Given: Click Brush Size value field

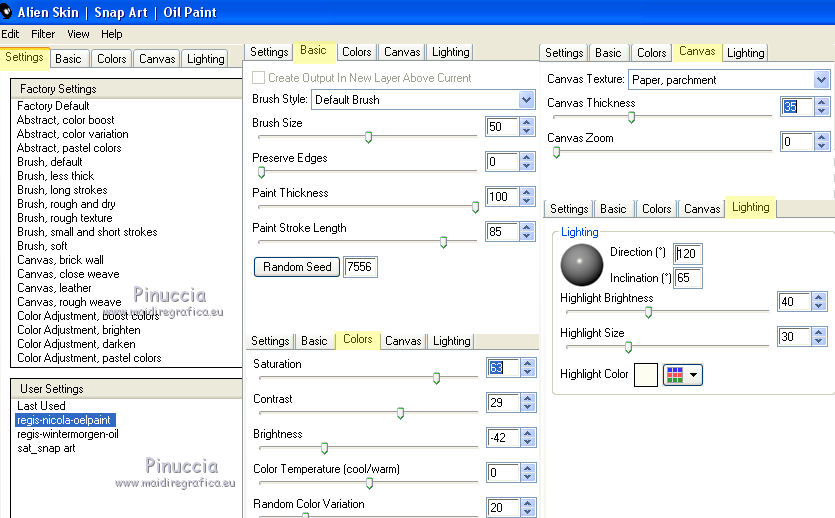Looking at the screenshot, I should [x=502, y=127].
